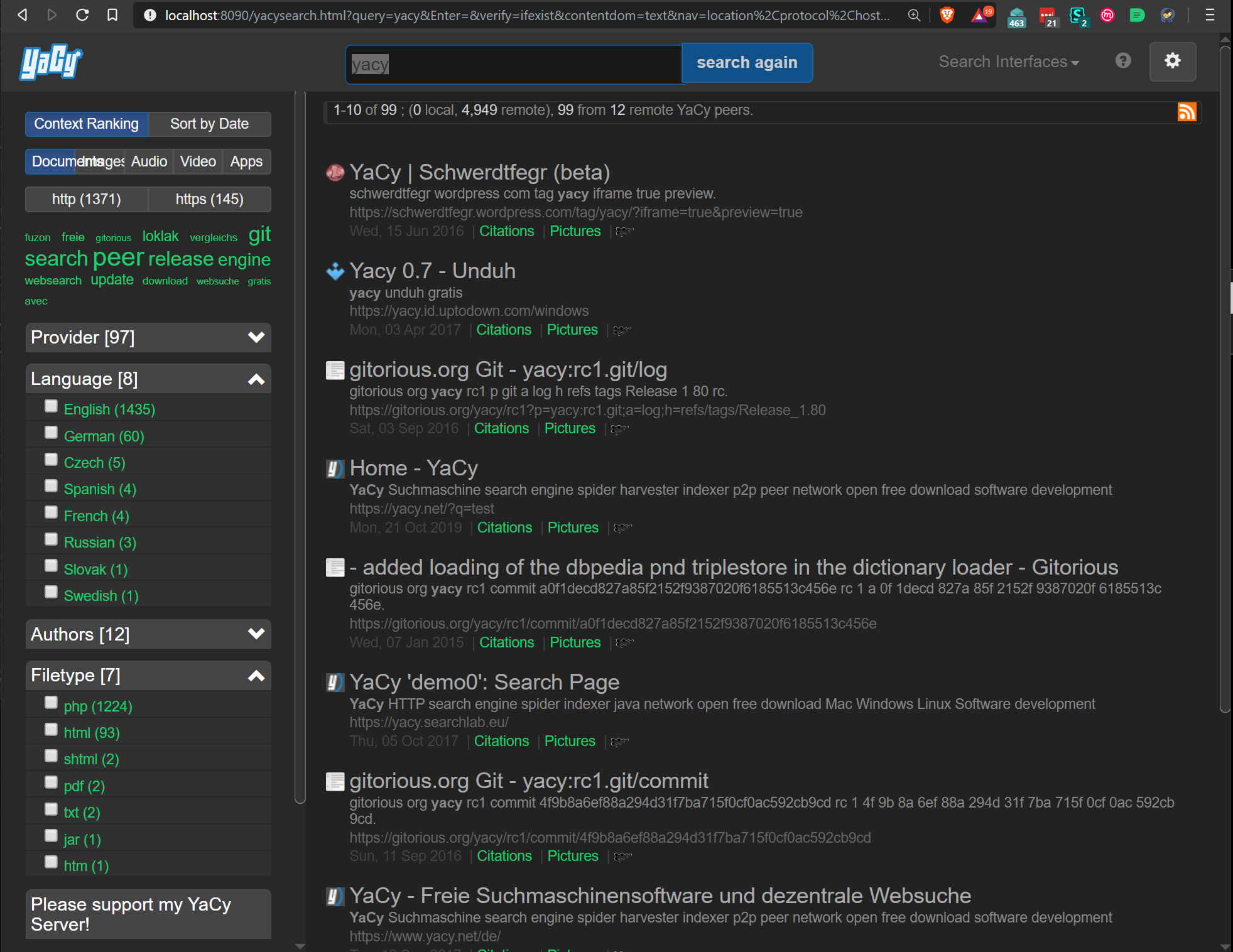Tick the German (60) language checkbox
Viewport: 1233px width, 952px height.
pos(51,433)
